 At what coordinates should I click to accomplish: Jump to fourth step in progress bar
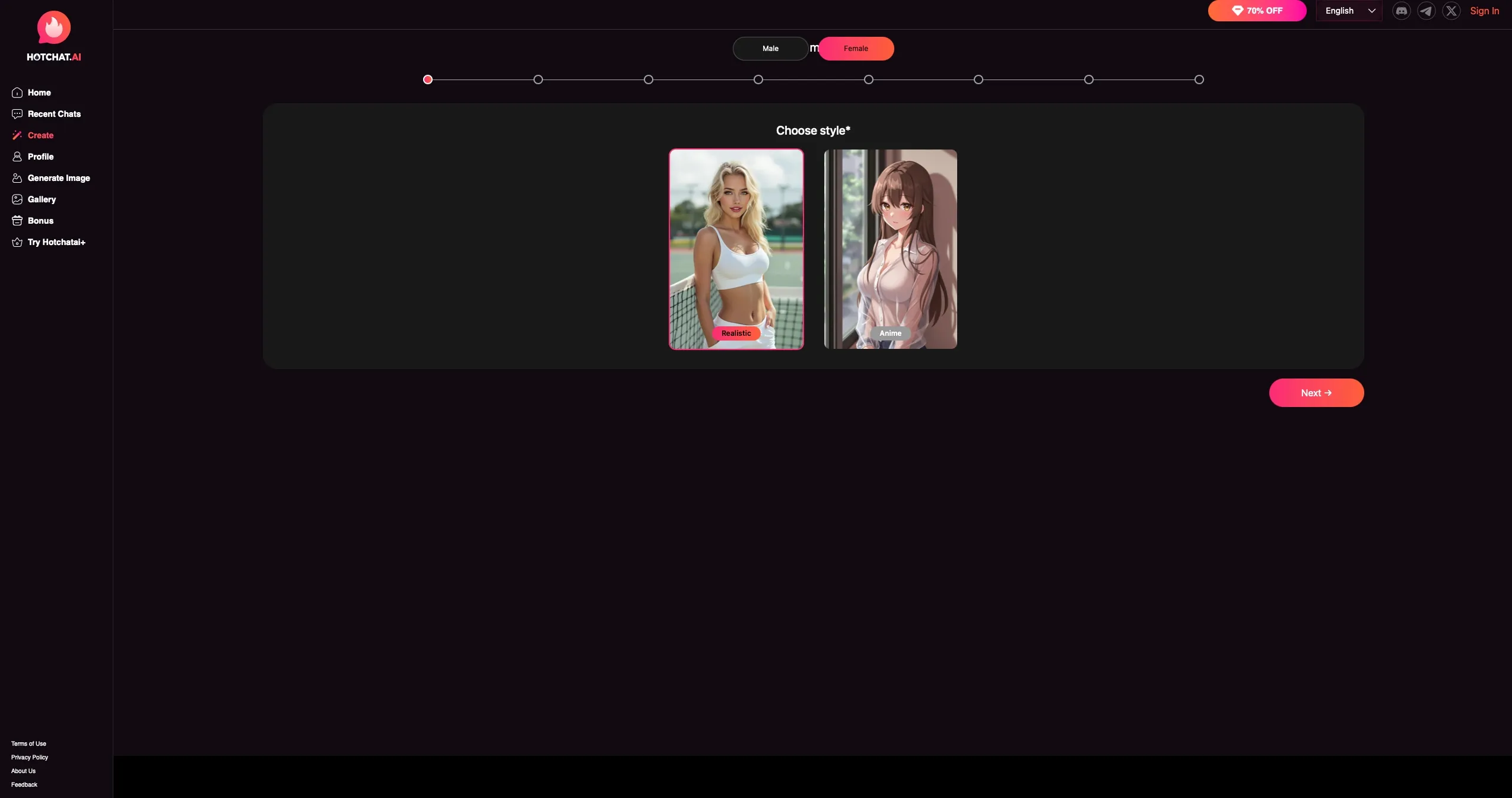pos(758,80)
